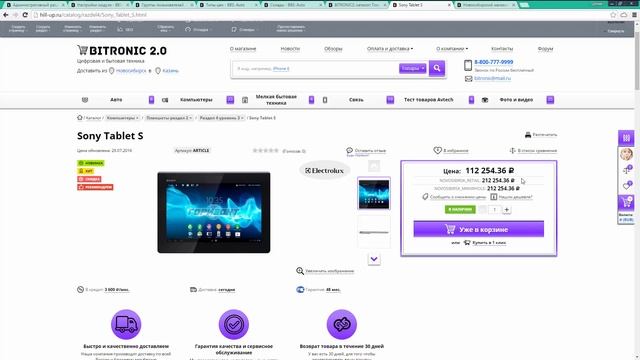Expand the purple toggle next to Авто
The image size is (640, 360).
click(x=151, y=100)
